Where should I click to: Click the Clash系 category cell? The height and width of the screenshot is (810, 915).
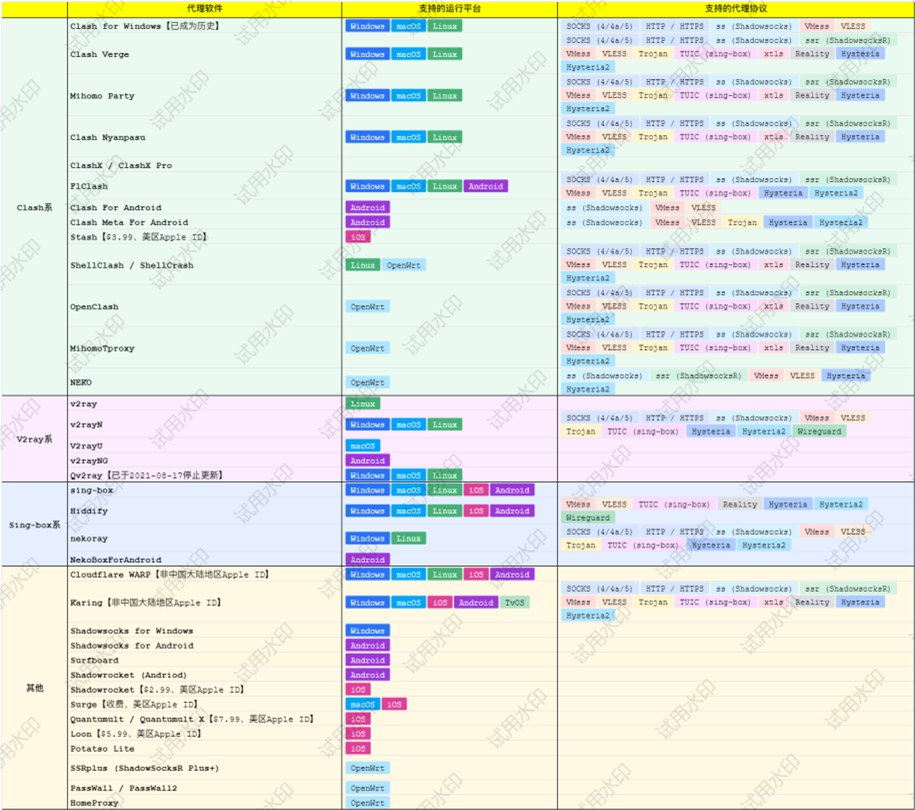click(34, 207)
